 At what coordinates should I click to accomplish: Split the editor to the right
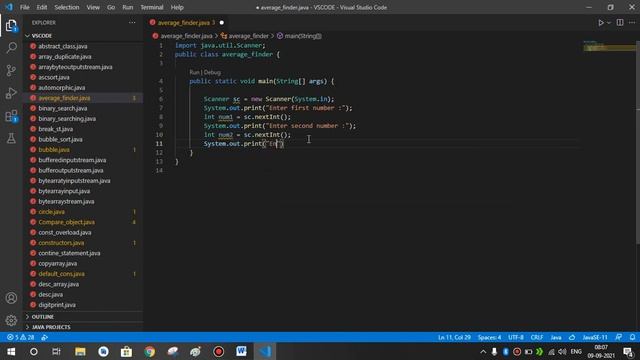click(620, 23)
